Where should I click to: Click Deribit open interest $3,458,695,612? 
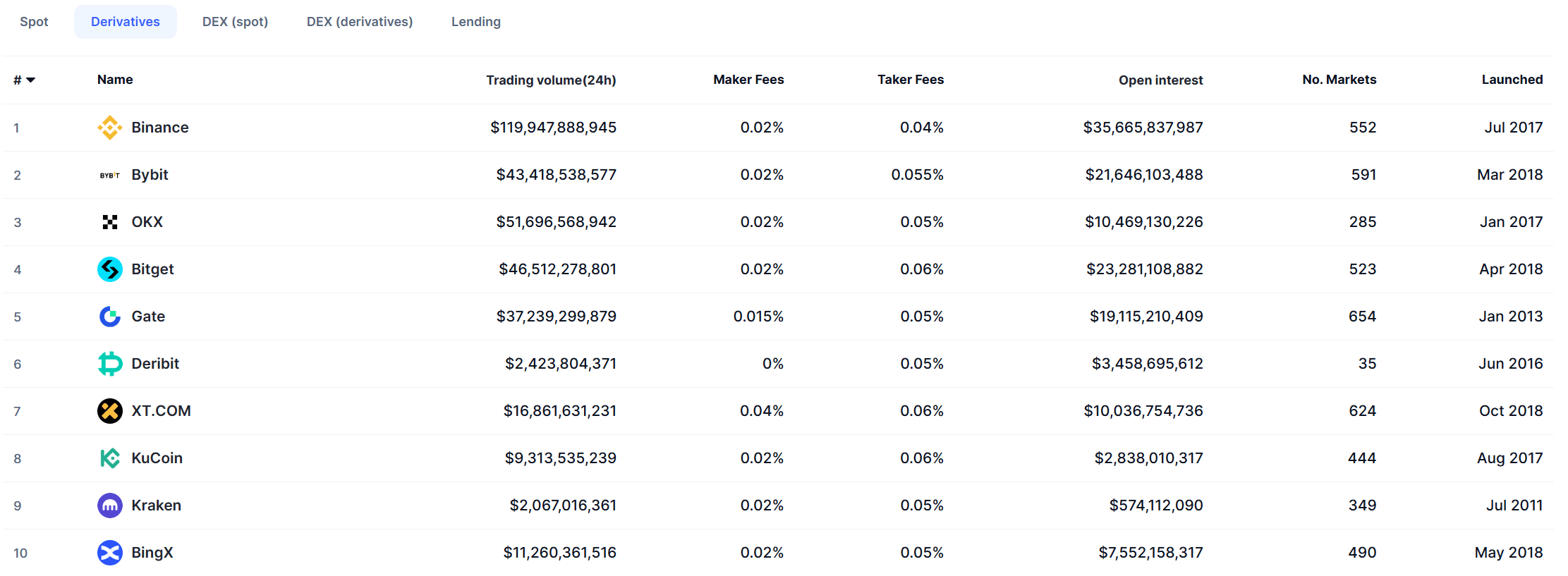coord(1147,364)
